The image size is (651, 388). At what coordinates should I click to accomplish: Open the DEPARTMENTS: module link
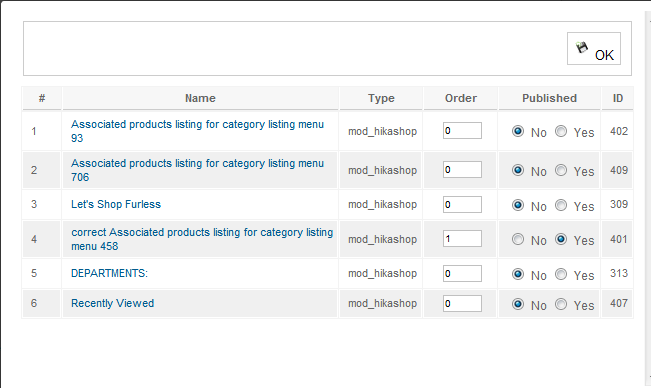109,273
